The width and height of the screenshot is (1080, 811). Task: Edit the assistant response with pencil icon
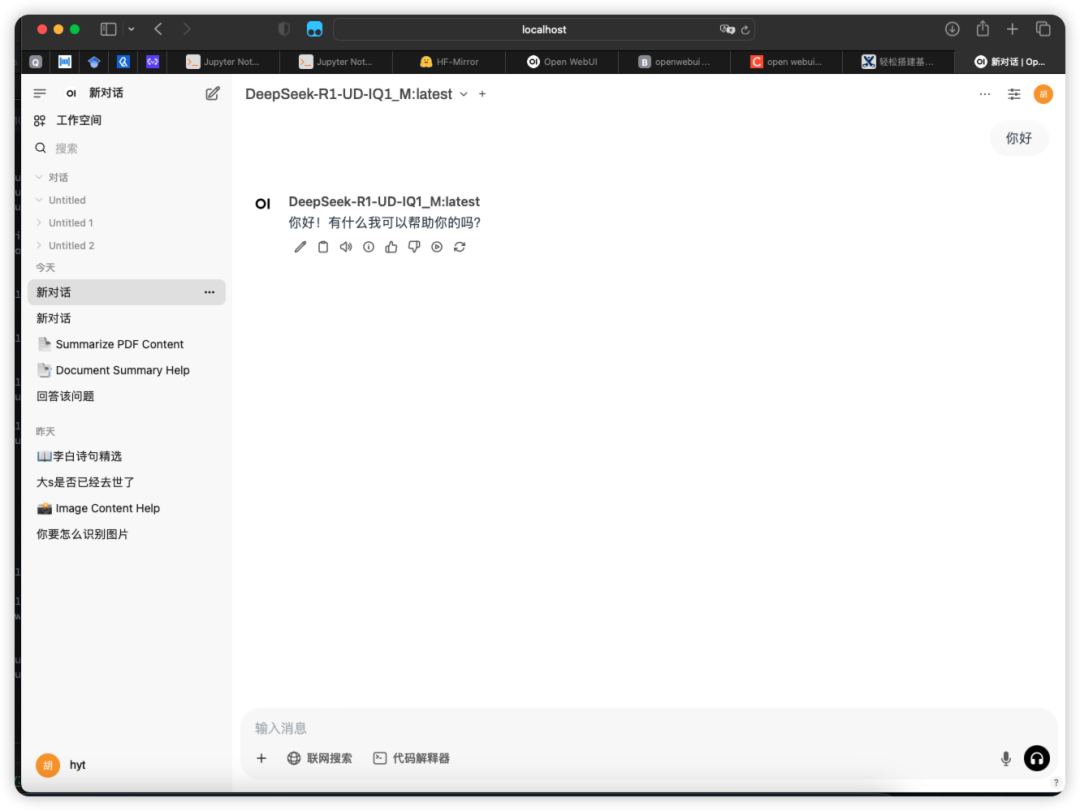pyautogui.click(x=300, y=247)
